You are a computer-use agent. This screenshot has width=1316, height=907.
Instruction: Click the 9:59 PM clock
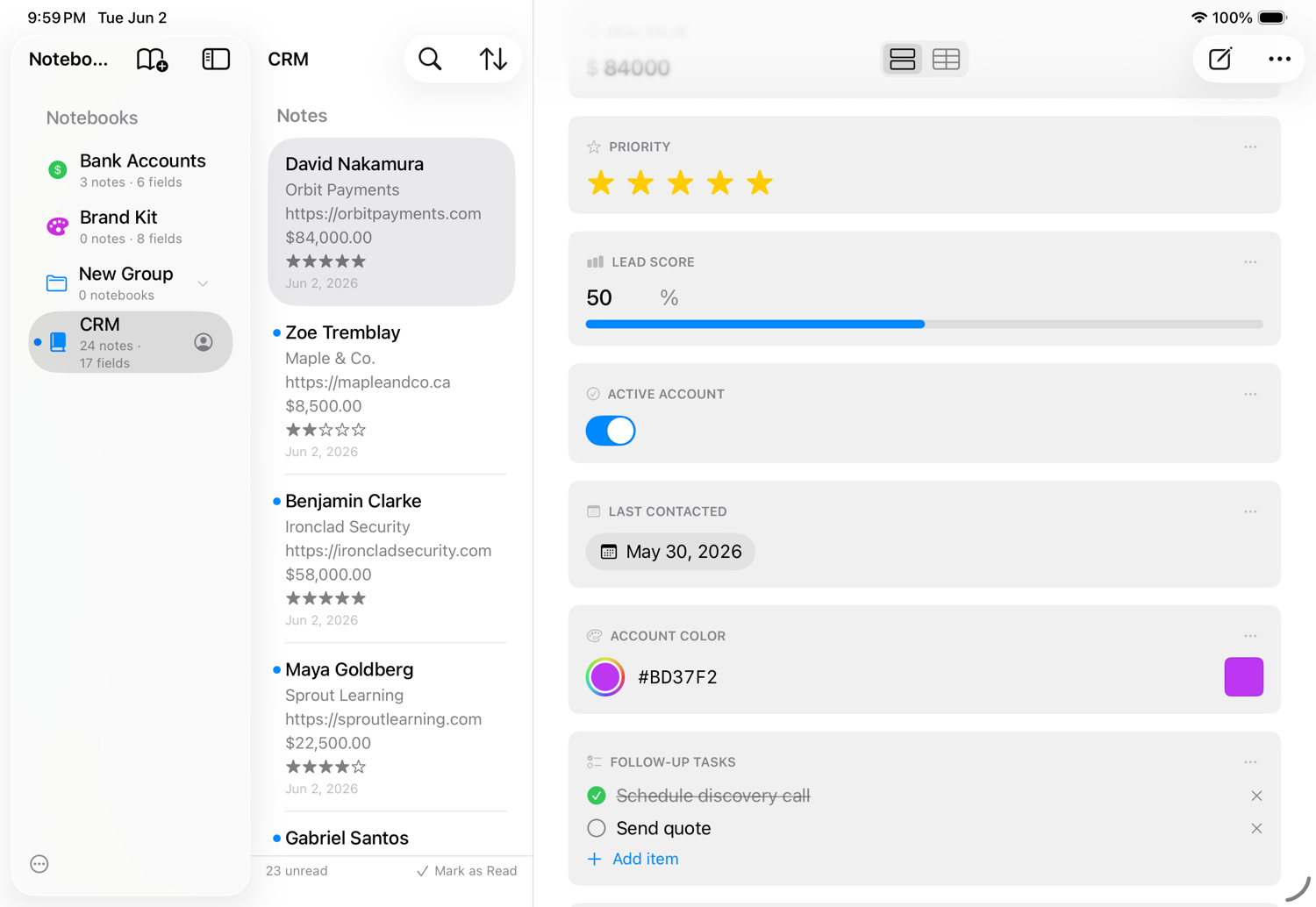point(57,18)
